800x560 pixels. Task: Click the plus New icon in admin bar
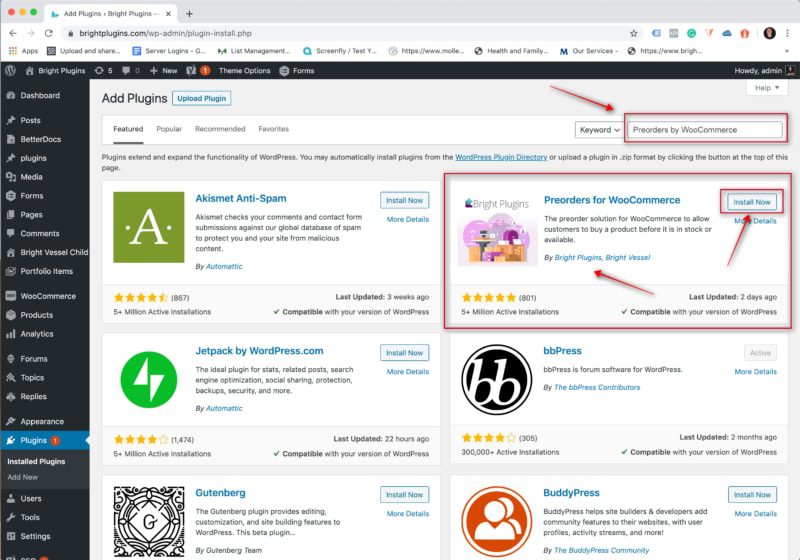point(154,71)
